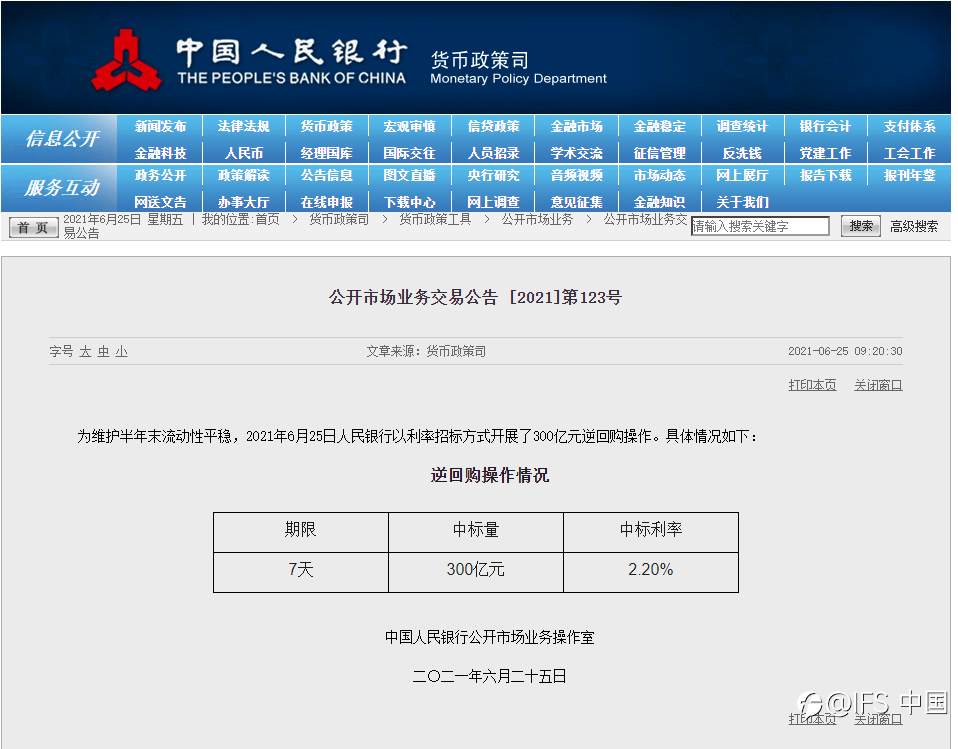Open 网上展厅 under 服务互动
958x749 pixels.
click(x=742, y=175)
